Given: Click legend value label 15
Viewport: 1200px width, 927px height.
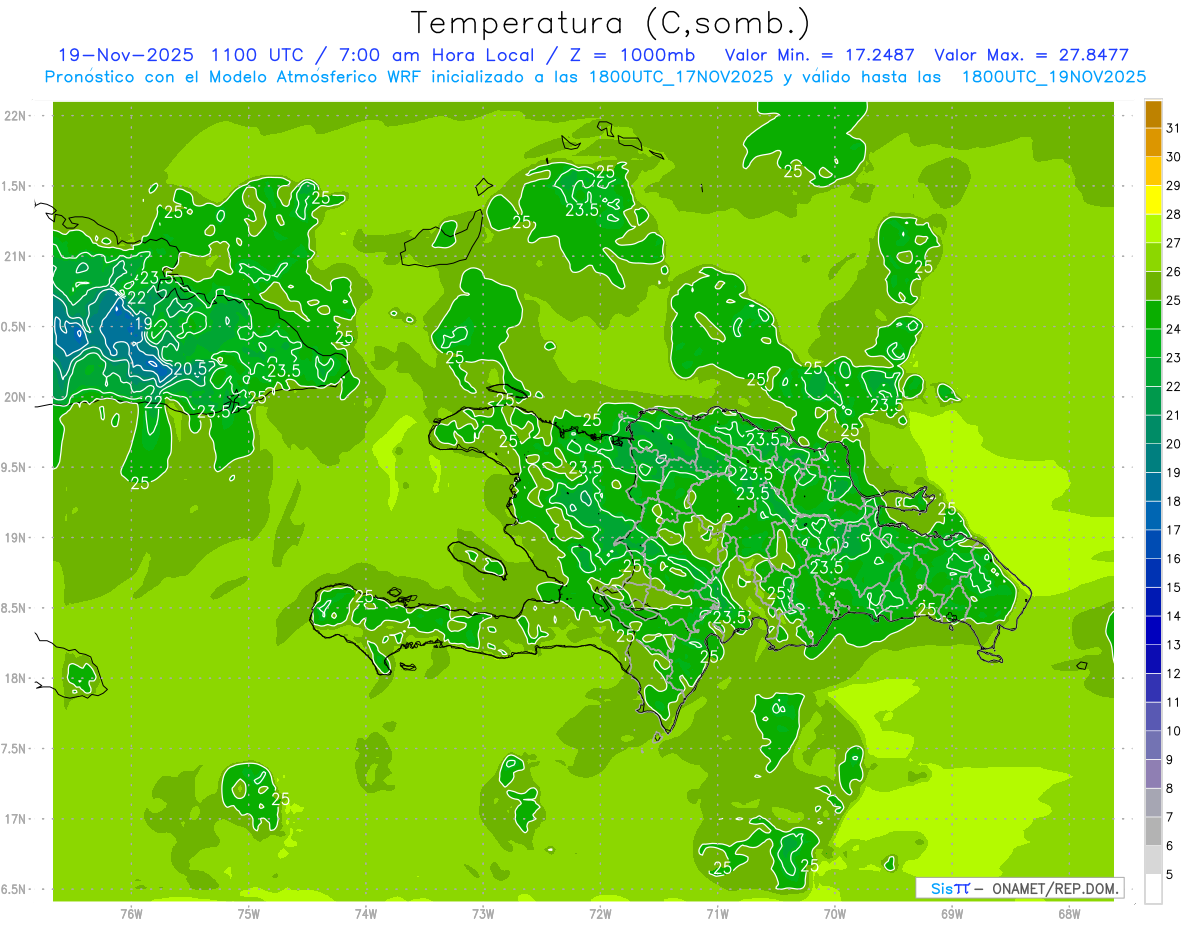Looking at the screenshot, I should pyautogui.click(x=1174, y=587).
